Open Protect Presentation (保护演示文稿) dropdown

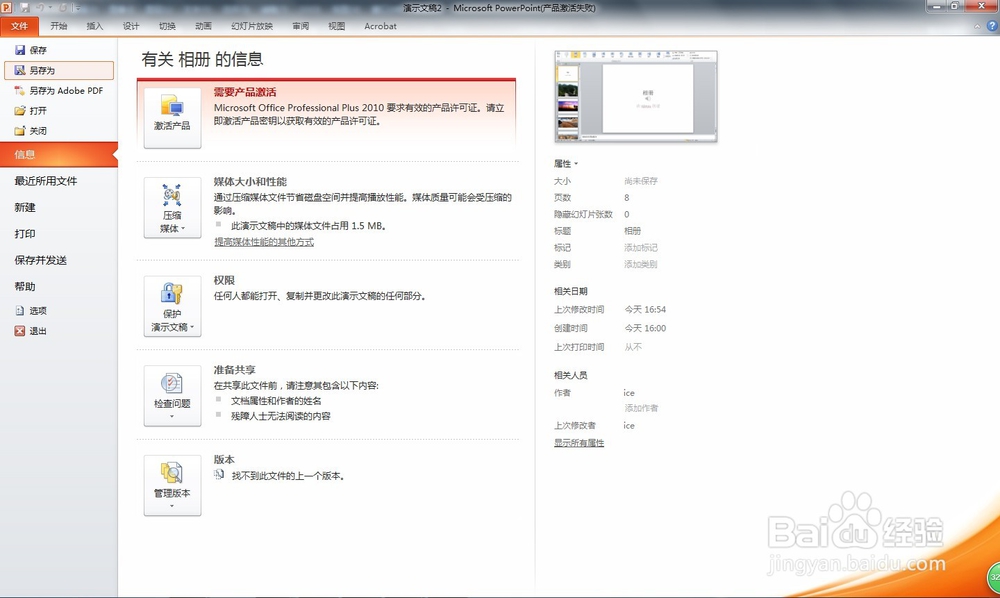(172, 306)
